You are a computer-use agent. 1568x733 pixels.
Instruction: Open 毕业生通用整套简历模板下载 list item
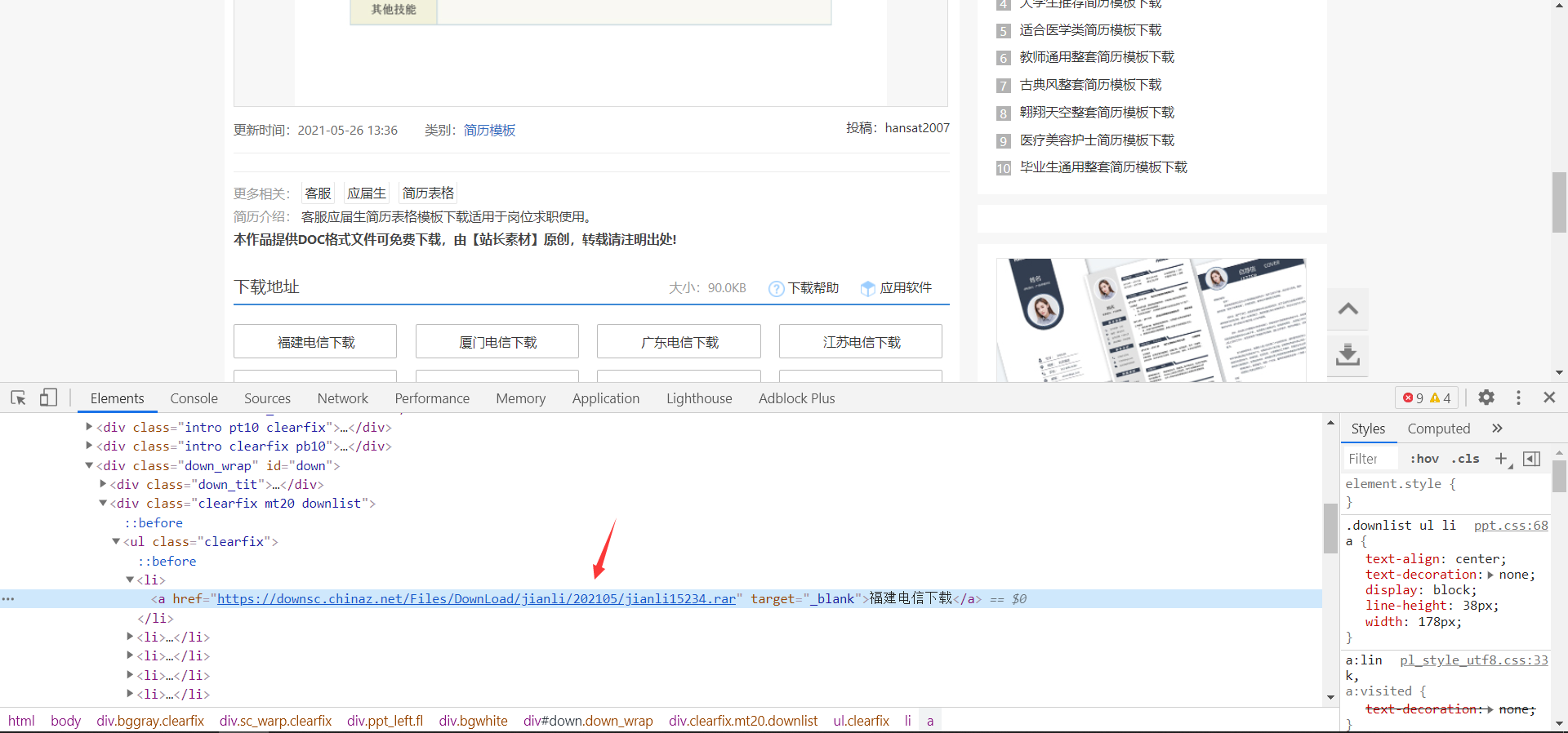point(1103,167)
